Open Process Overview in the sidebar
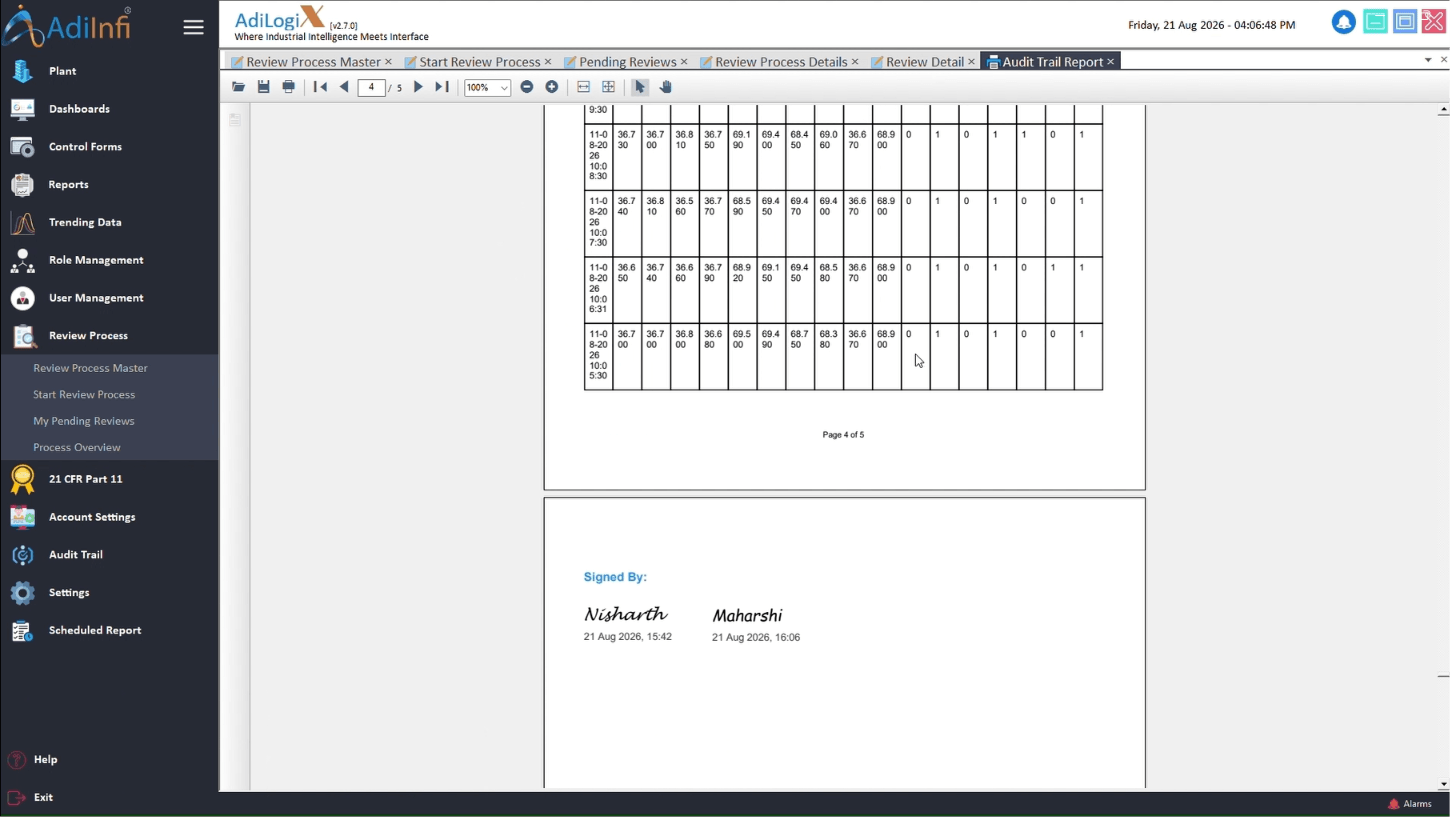The height and width of the screenshot is (817, 1450). 76,447
